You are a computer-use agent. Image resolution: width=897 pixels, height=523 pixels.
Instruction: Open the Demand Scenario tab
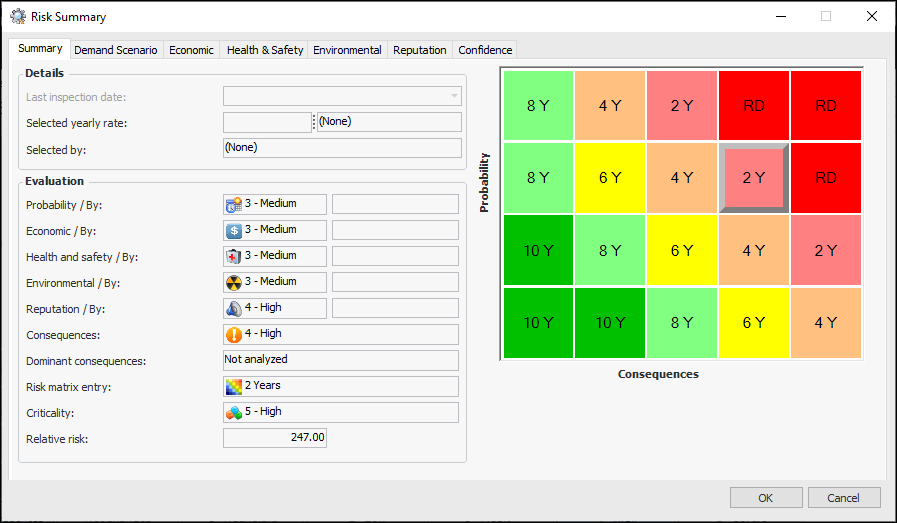[116, 50]
